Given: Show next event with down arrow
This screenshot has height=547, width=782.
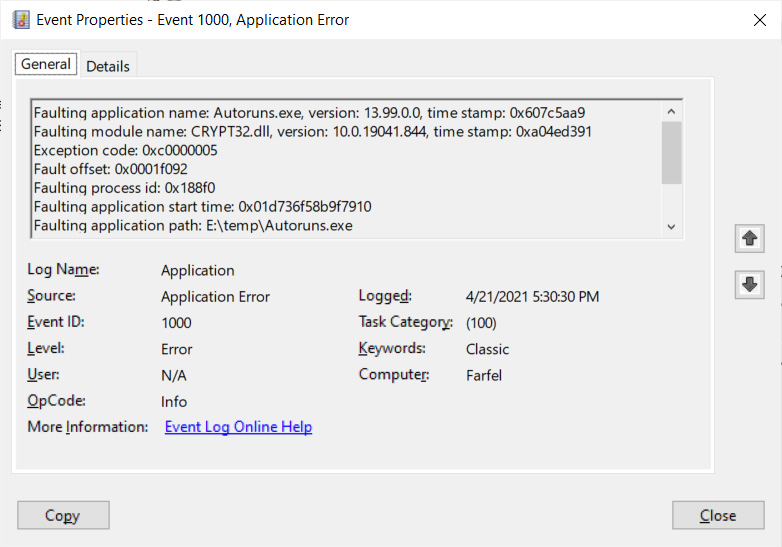Looking at the screenshot, I should pos(749,285).
